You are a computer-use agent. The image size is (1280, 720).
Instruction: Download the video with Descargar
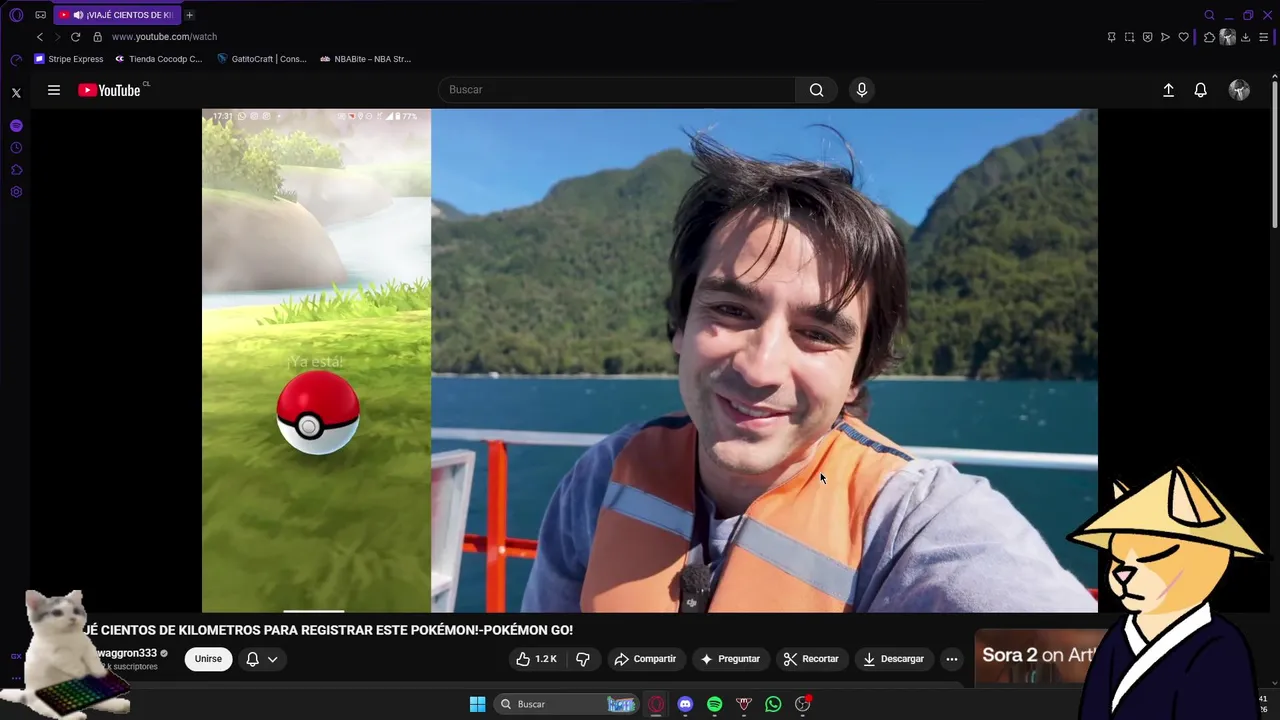coord(893,659)
